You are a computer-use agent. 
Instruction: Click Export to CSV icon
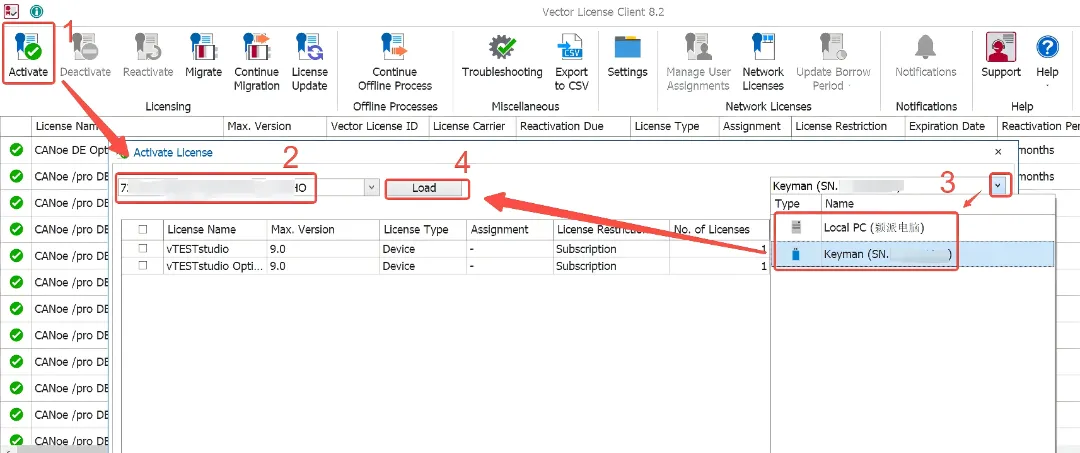pos(571,47)
